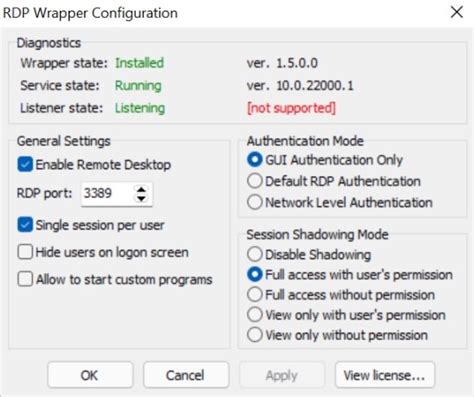Confirm settings with the OK button
This screenshot has width=474, height=397.
[x=90, y=375]
